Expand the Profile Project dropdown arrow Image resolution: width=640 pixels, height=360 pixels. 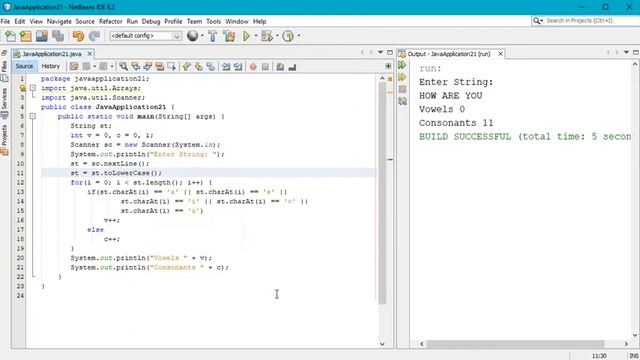click(299, 36)
